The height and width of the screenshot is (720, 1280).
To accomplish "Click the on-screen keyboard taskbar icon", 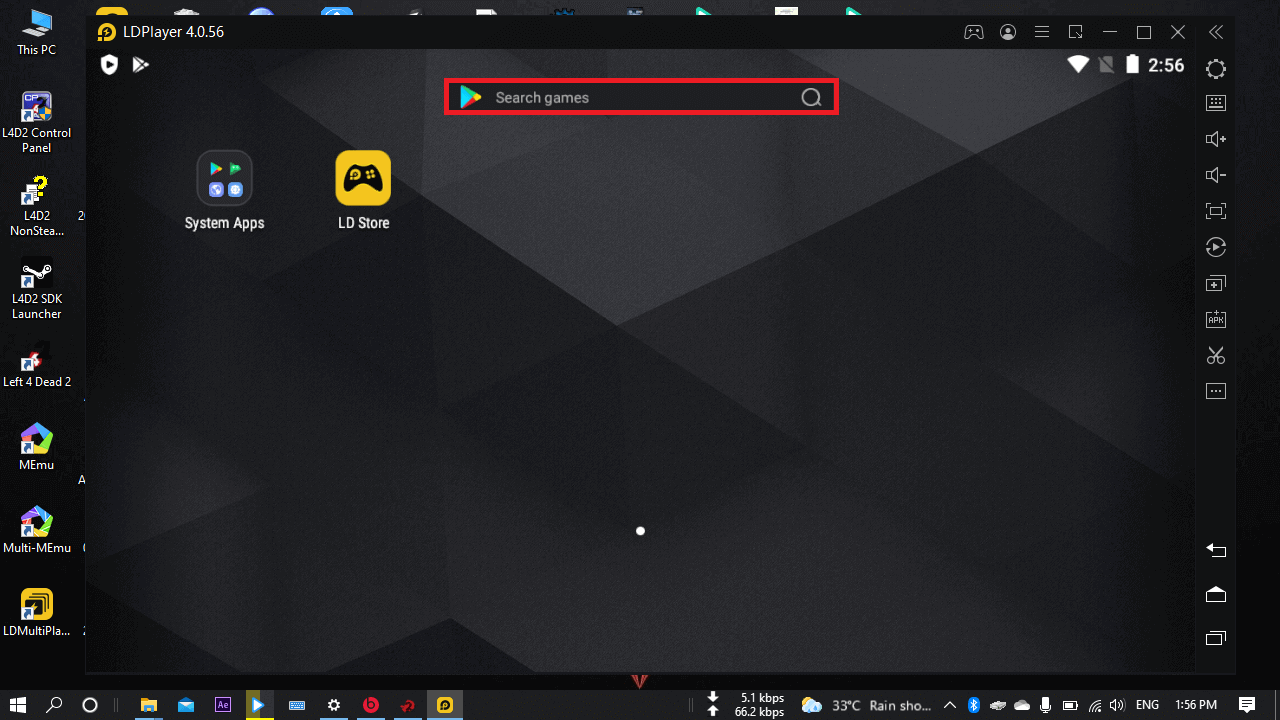I will [x=297, y=705].
